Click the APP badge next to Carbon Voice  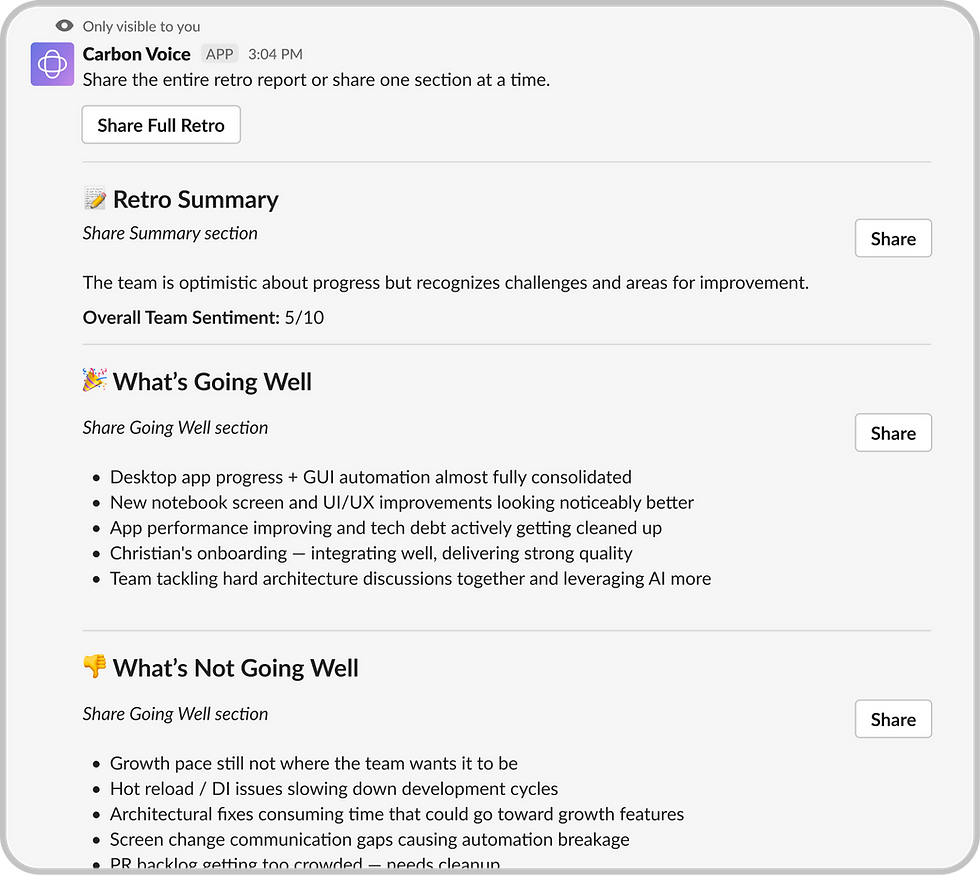(x=219, y=54)
